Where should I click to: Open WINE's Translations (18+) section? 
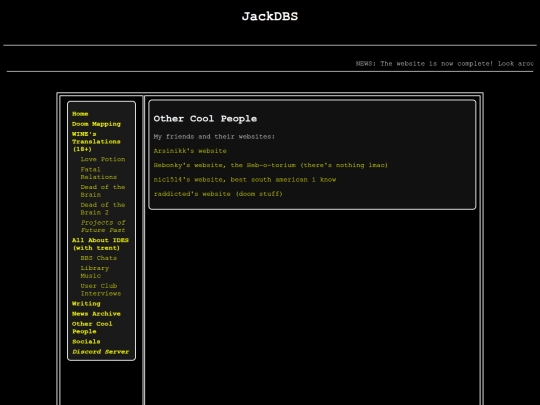pos(96,142)
